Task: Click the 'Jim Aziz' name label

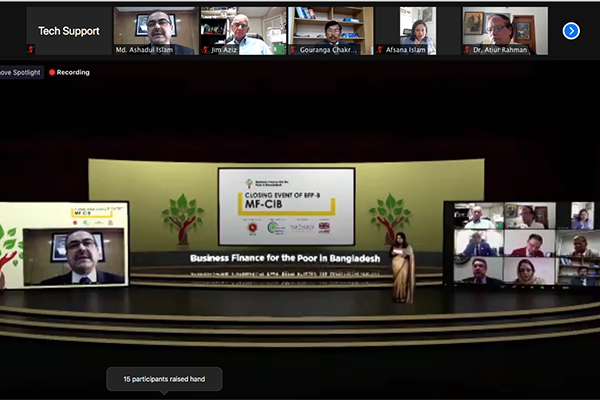Action: [x=224, y=50]
